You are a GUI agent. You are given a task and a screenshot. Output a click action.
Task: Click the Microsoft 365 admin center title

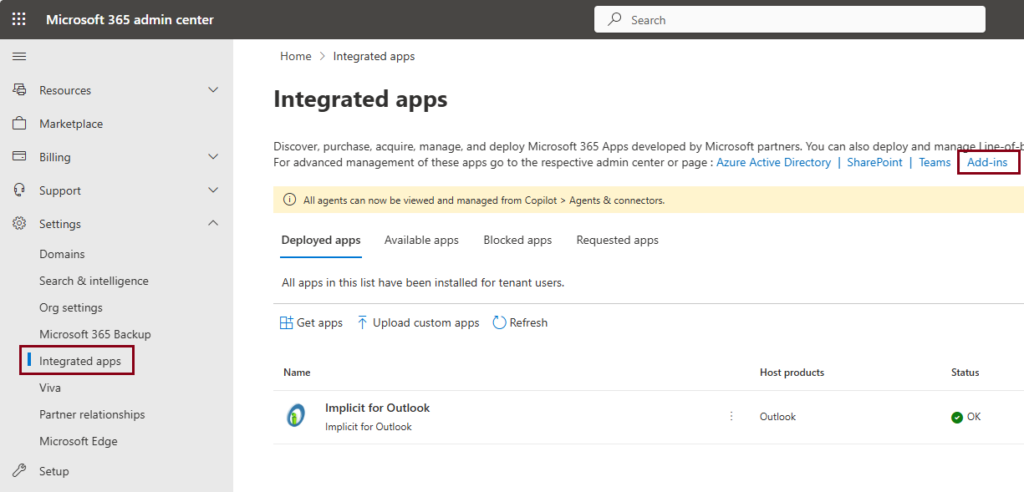130,20
